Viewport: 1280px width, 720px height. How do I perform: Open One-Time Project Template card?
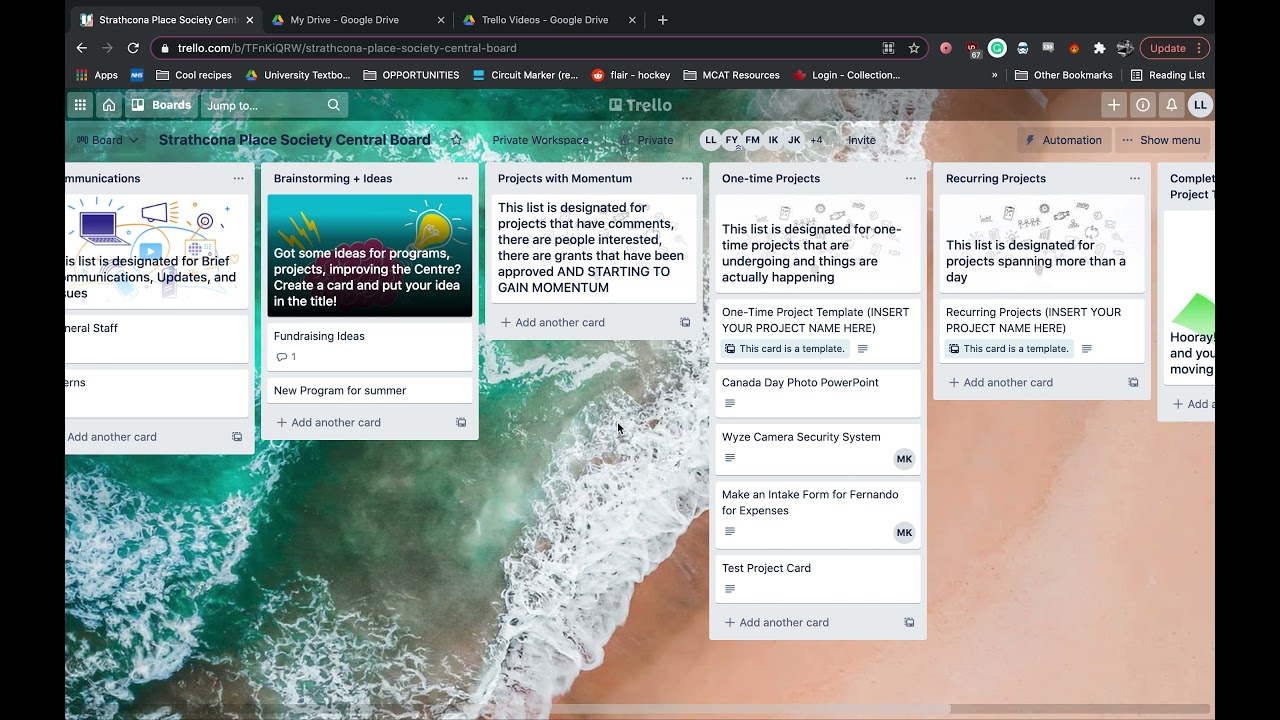pyautogui.click(x=818, y=330)
